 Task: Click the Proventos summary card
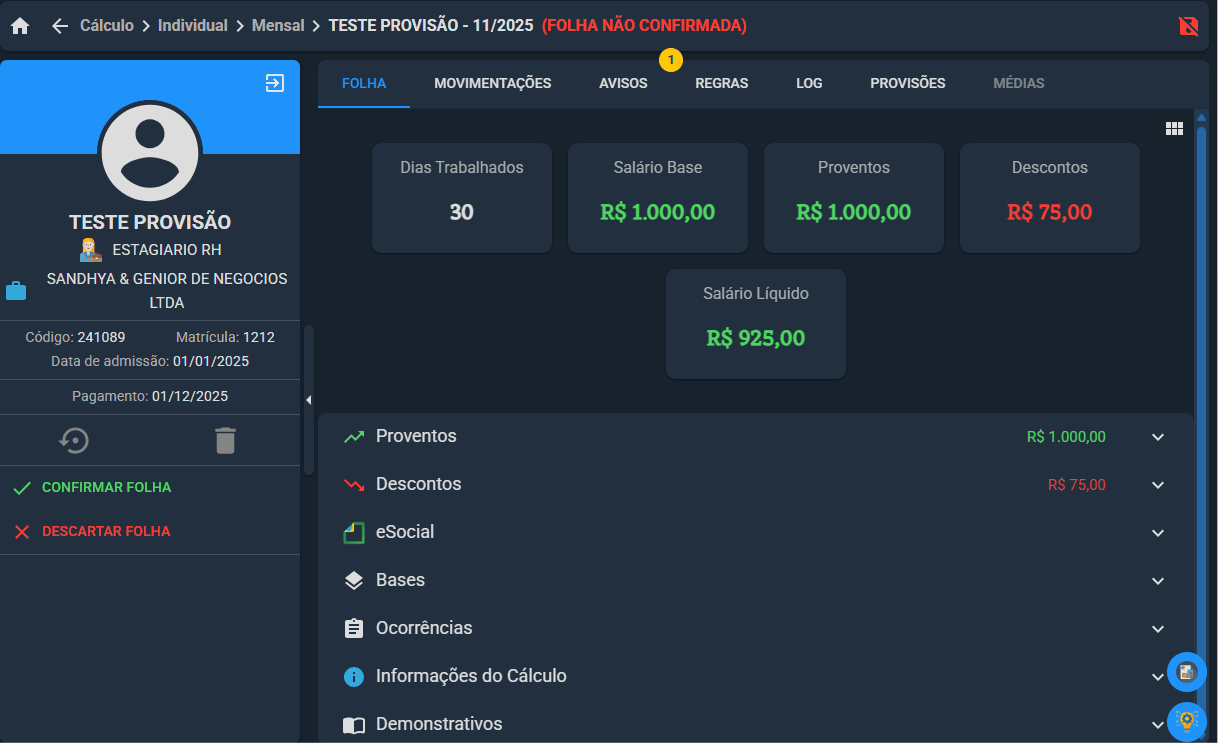[854, 198]
